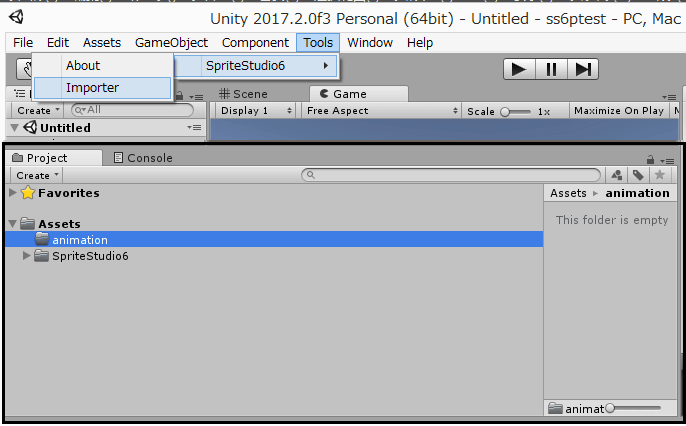Image resolution: width=686 pixels, height=426 pixels.
Task: Pause the game with the Pause button
Action: pos(551,69)
